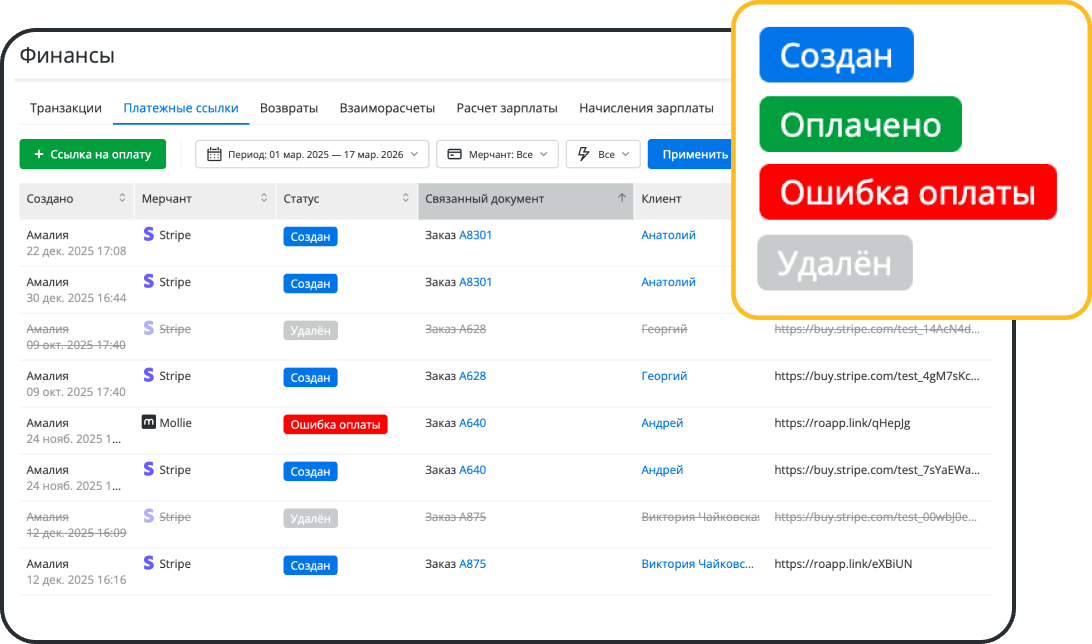Click the Mollie logo beside Mollie merchant

149,423
